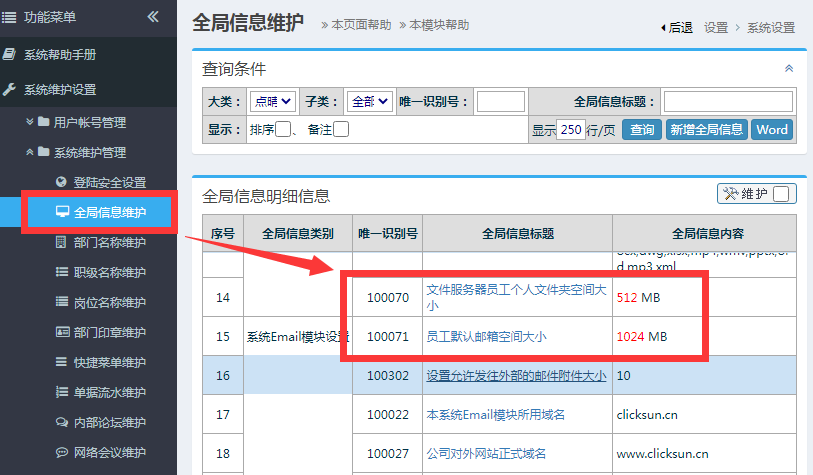Click the 系统设置 breadcrumb link
Viewport: 813px width, 475px height.
(x=771, y=27)
